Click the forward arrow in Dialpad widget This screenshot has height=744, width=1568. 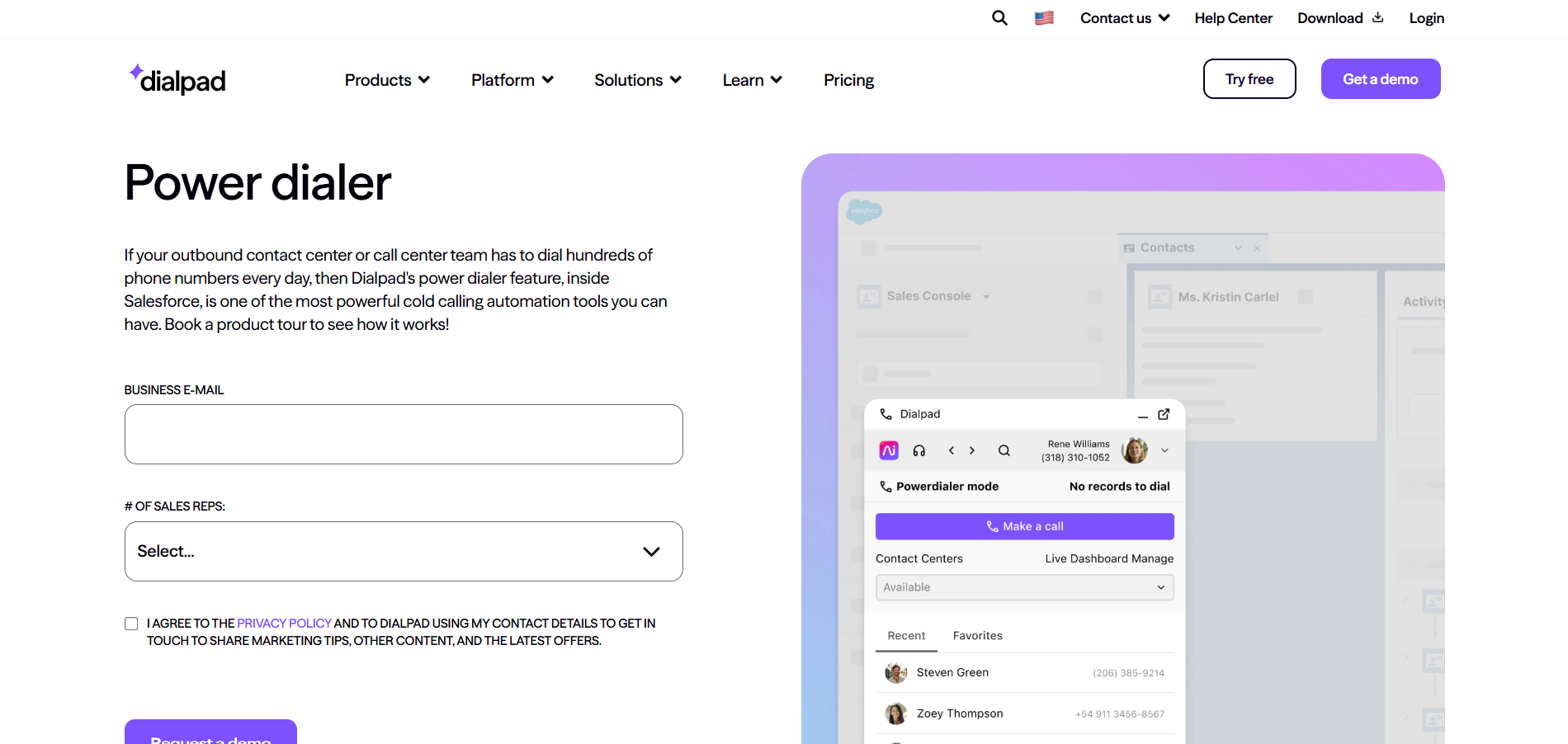pyautogui.click(x=972, y=450)
